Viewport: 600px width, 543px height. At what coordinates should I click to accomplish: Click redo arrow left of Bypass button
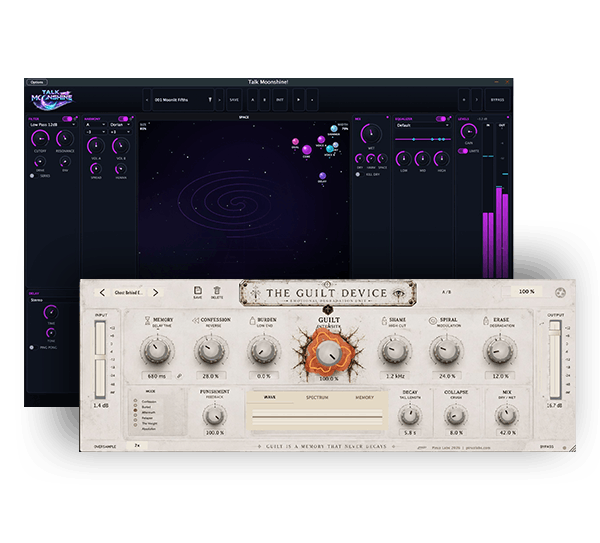[477, 100]
